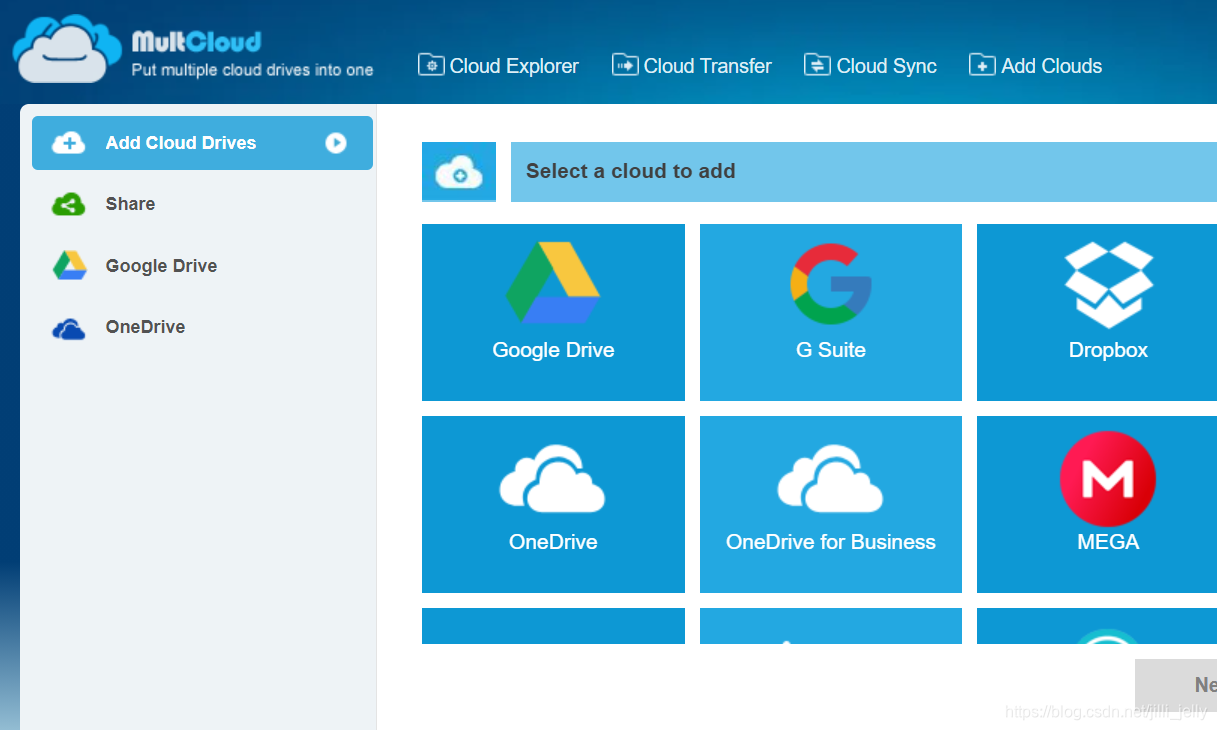Click the Google Drive triangle logo
Screen dimensions: 1217x730
click(553, 282)
